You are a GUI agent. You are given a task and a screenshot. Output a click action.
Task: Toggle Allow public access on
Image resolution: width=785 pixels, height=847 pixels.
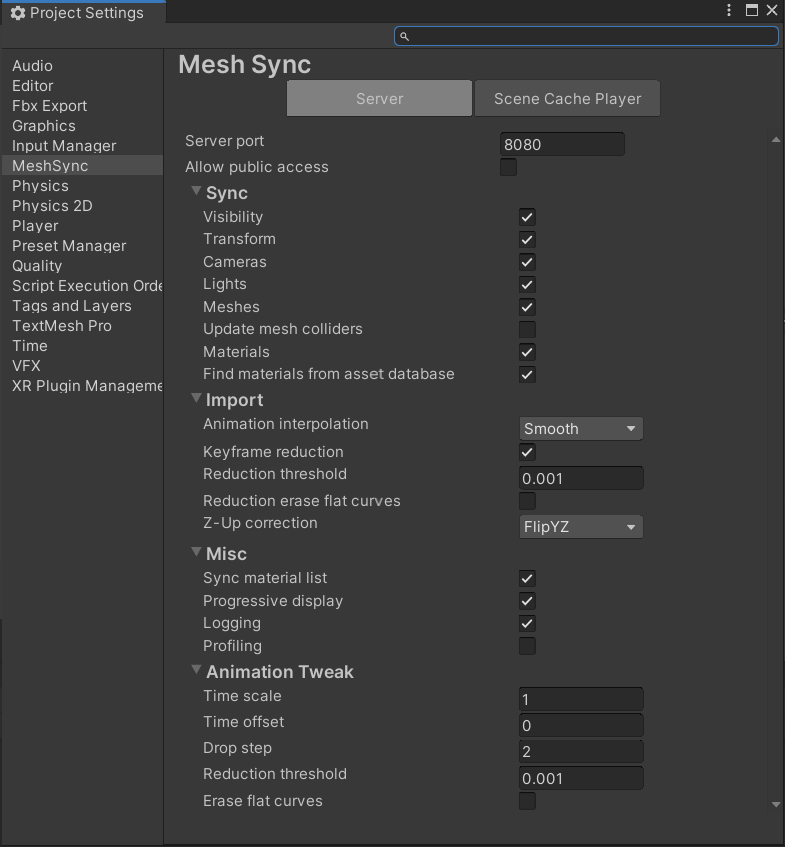tap(508, 167)
